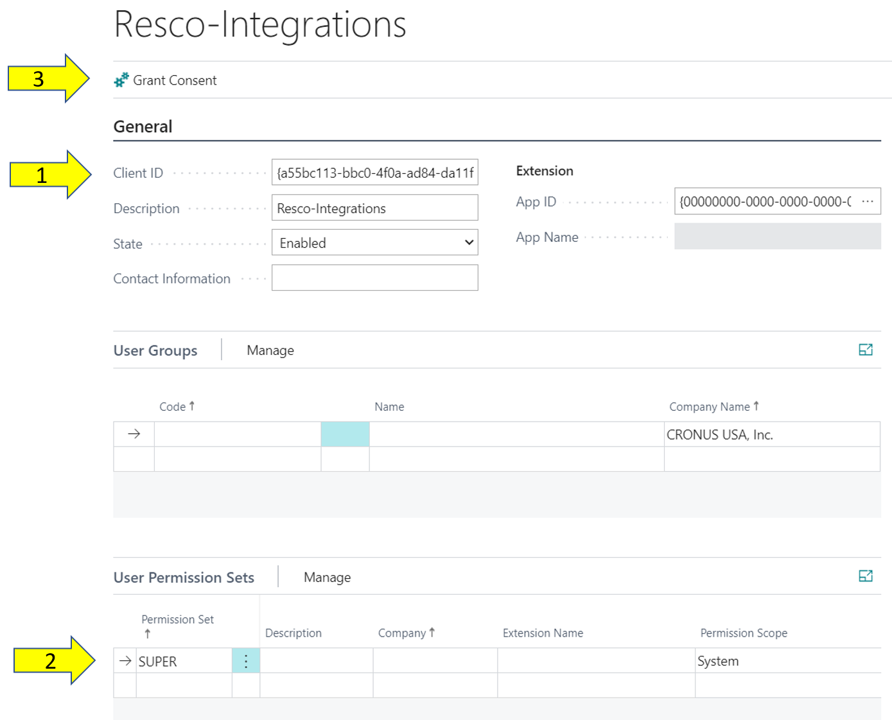Expand the User Permission Sets panel icon
The height and width of the screenshot is (720, 892).
pos(865,576)
